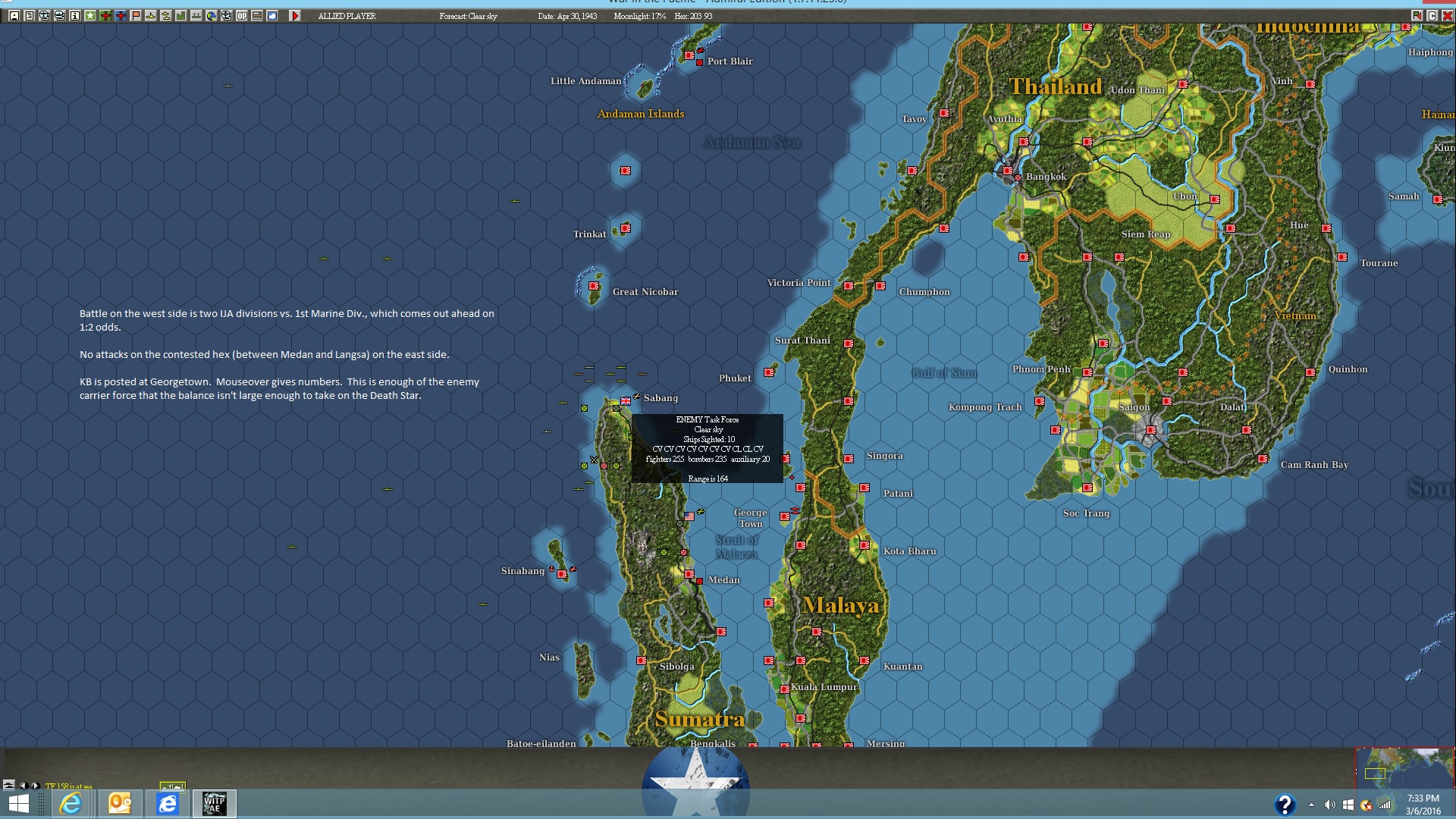
Task: Toggle the blue aircraft display icon
Action: pyautogui.click(x=119, y=15)
